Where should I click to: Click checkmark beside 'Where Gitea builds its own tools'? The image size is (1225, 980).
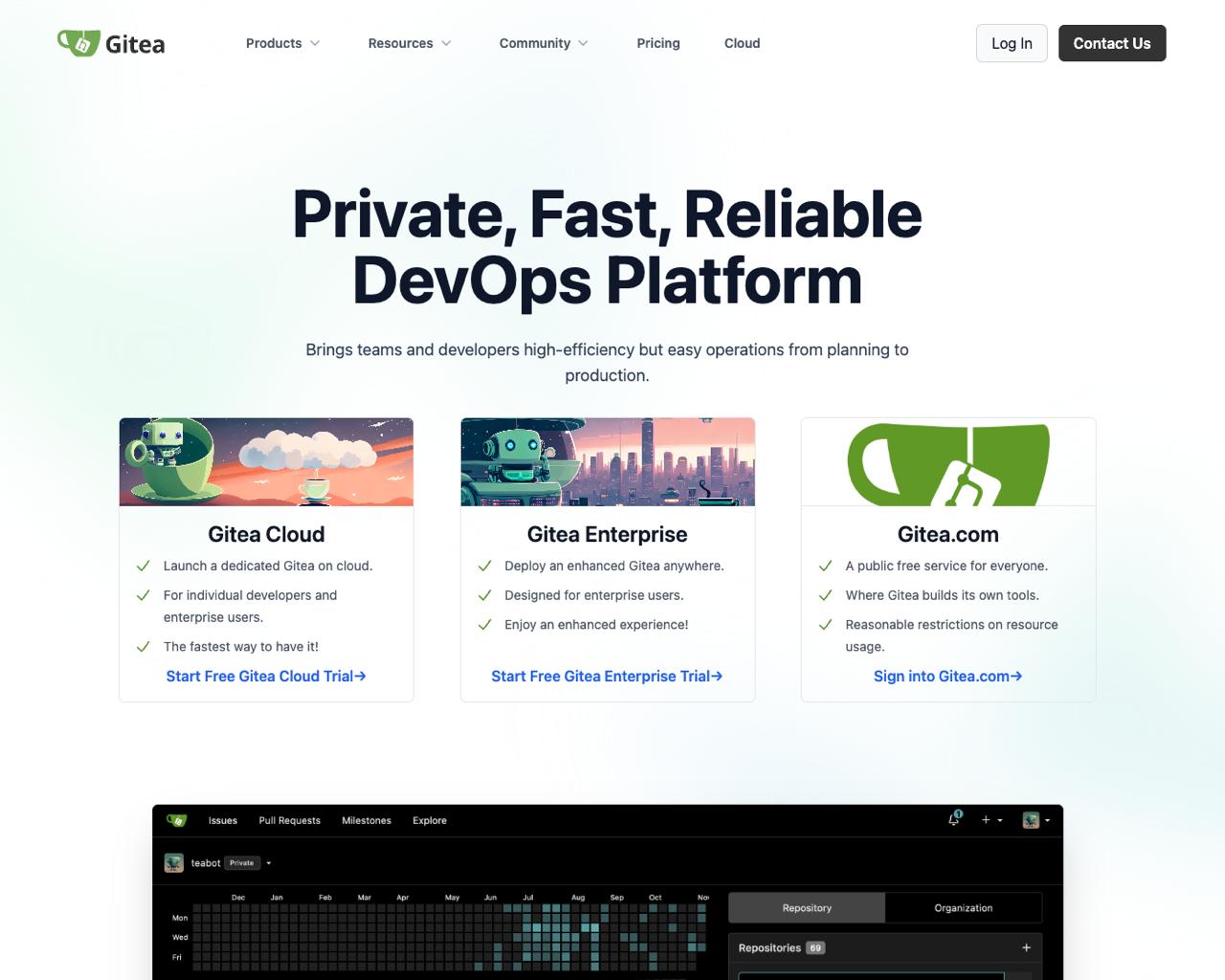click(825, 595)
